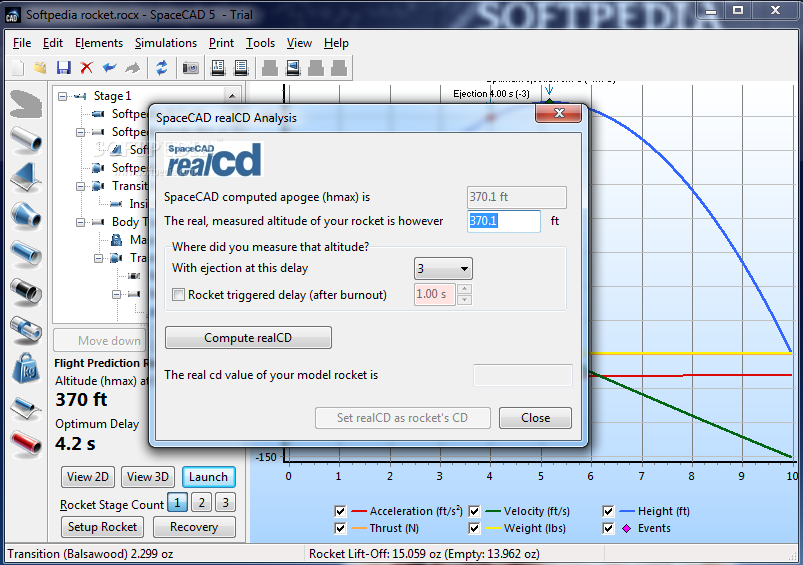Toggle the Height (ft) graph checkbox
The height and width of the screenshot is (565, 803).
tap(608, 511)
